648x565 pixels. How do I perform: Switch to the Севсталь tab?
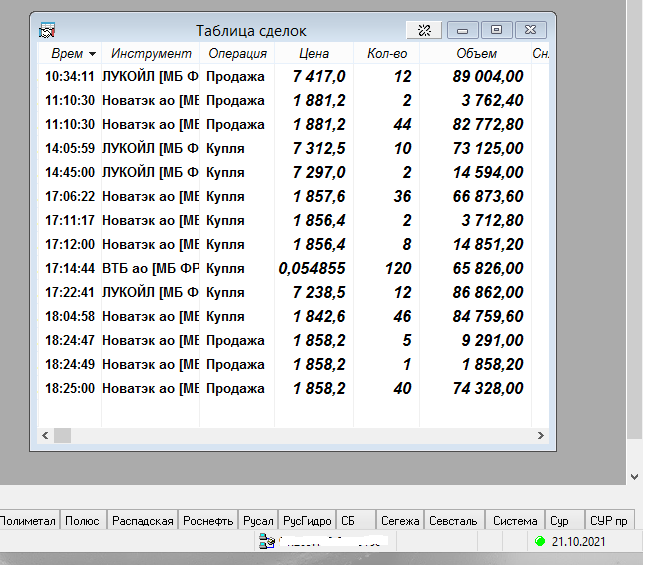(x=453, y=521)
